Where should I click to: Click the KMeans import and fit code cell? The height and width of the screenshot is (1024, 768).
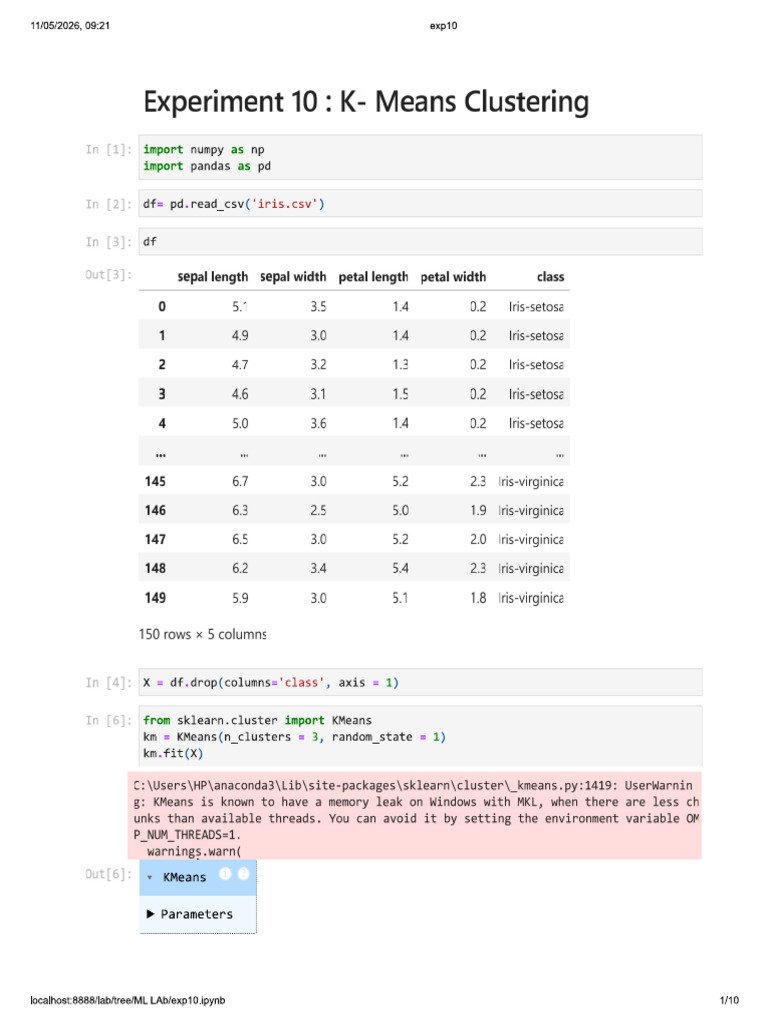[420, 737]
